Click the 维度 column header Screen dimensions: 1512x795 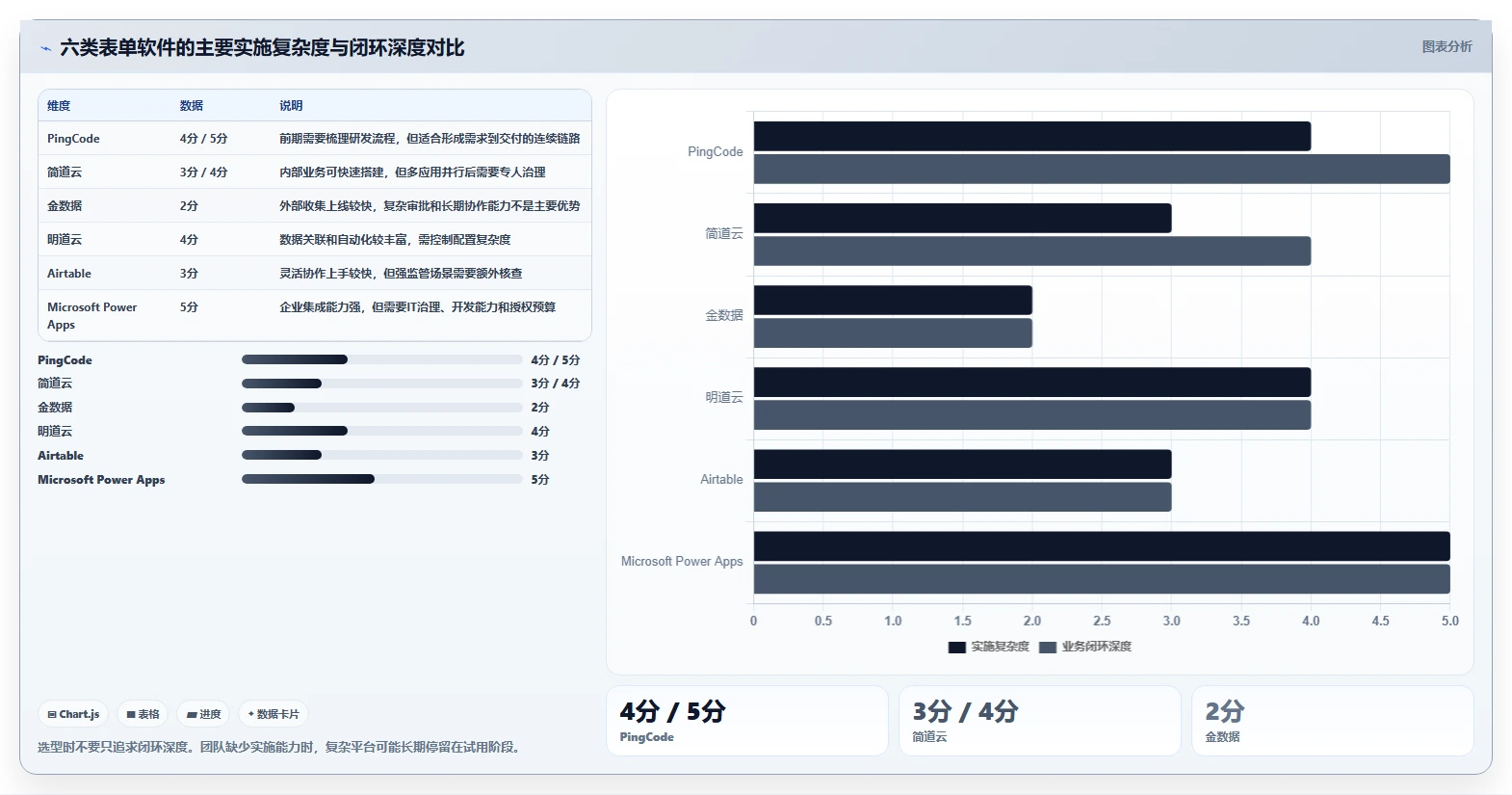click(59, 106)
